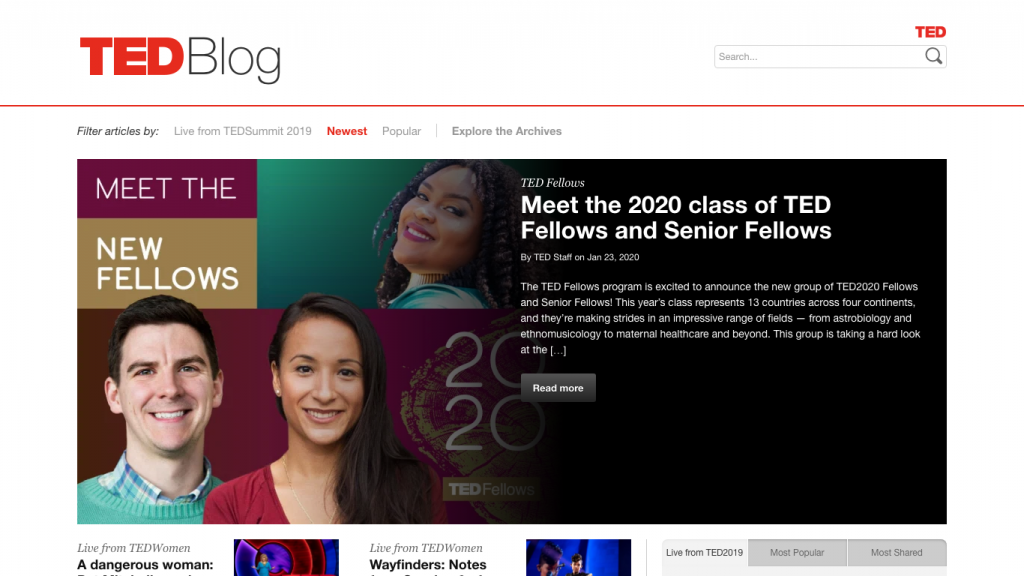
Task: Switch to the Live from TED2019 tab
Action: click(x=705, y=552)
